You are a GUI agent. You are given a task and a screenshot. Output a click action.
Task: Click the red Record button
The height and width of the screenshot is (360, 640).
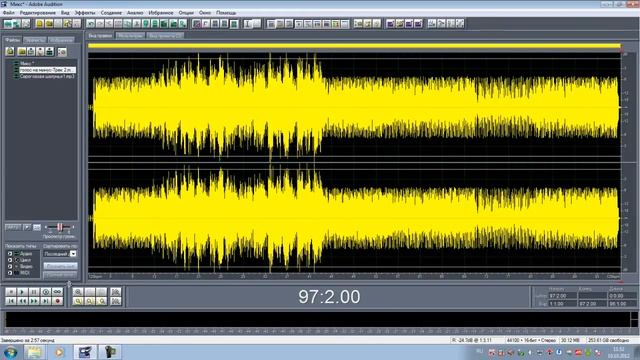pyautogui.click(x=58, y=301)
